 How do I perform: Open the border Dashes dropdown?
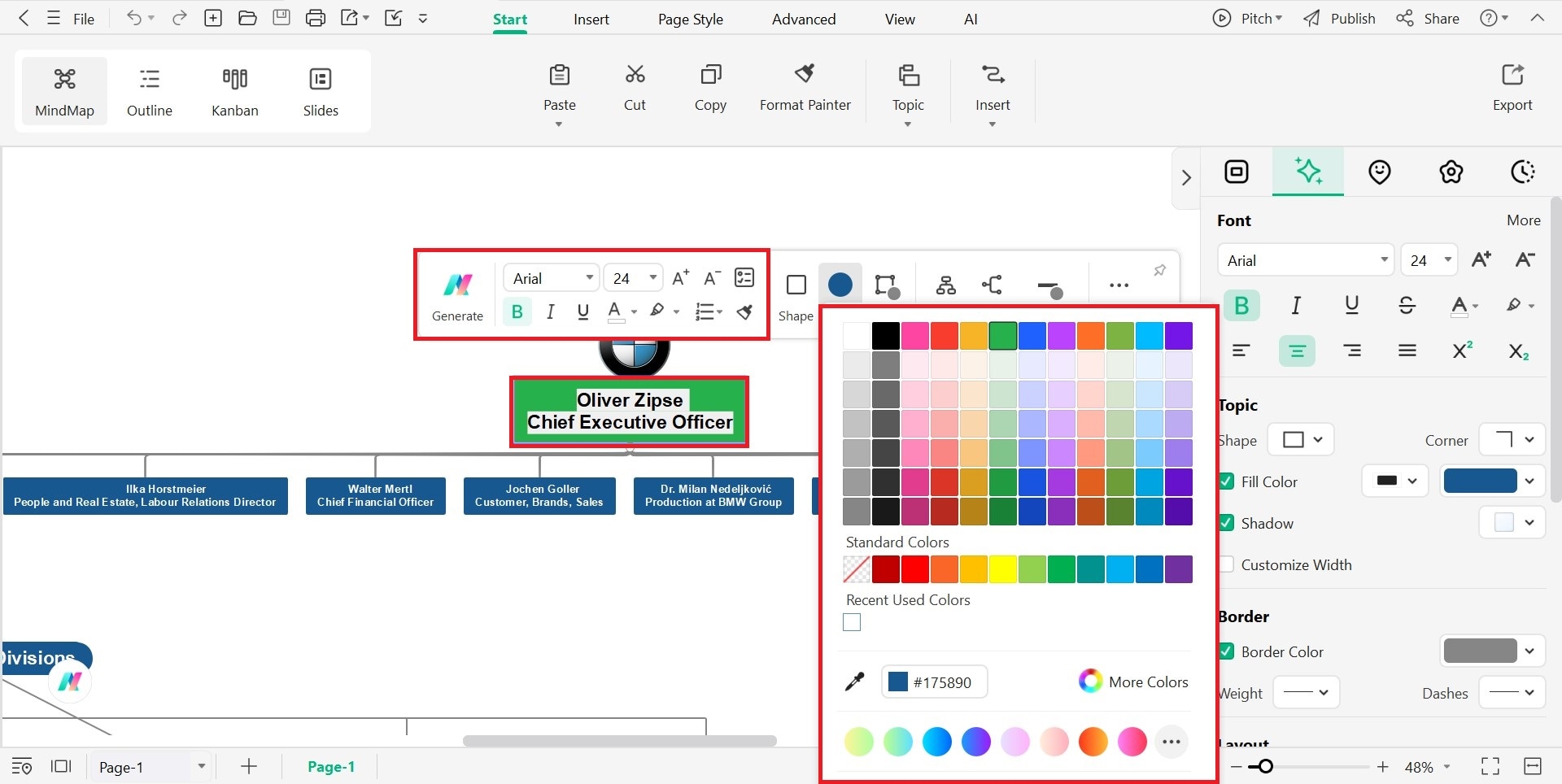[x=1512, y=693]
